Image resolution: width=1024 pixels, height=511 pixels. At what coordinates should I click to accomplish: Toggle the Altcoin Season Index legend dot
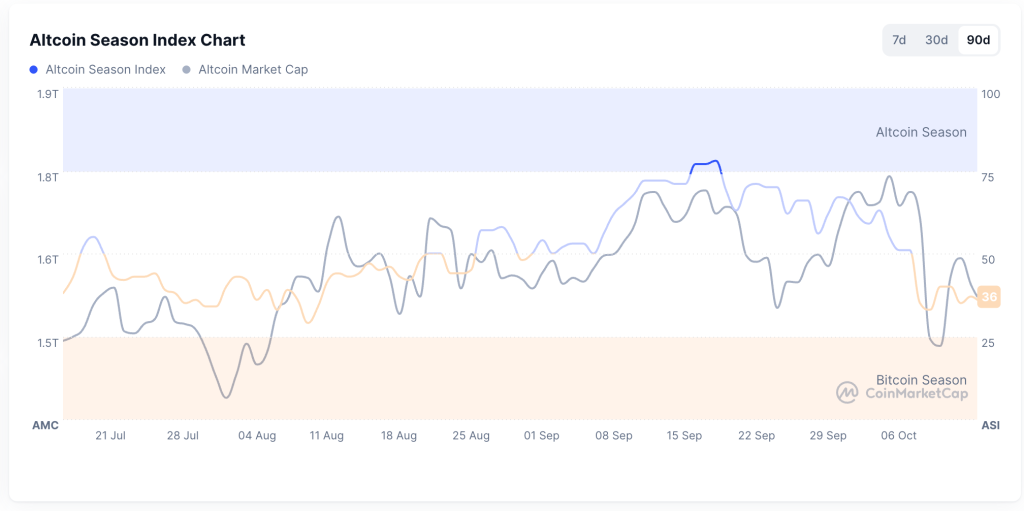point(35,70)
